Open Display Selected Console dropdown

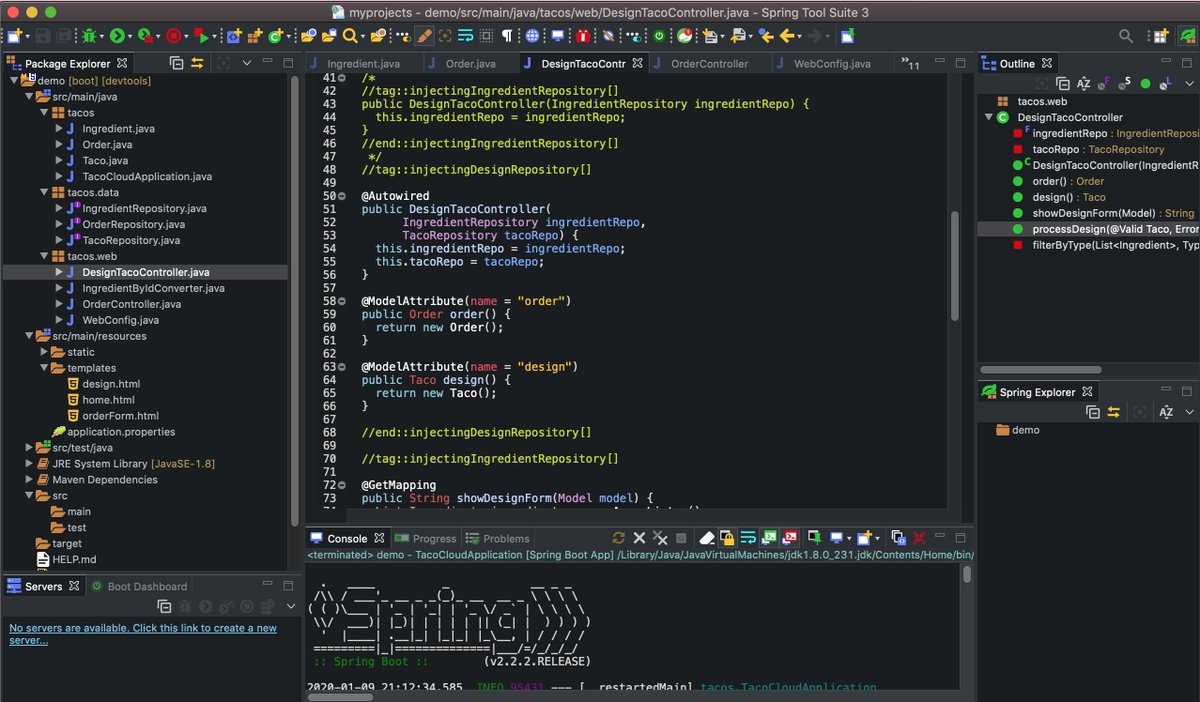pyautogui.click(x=849, y=538)
